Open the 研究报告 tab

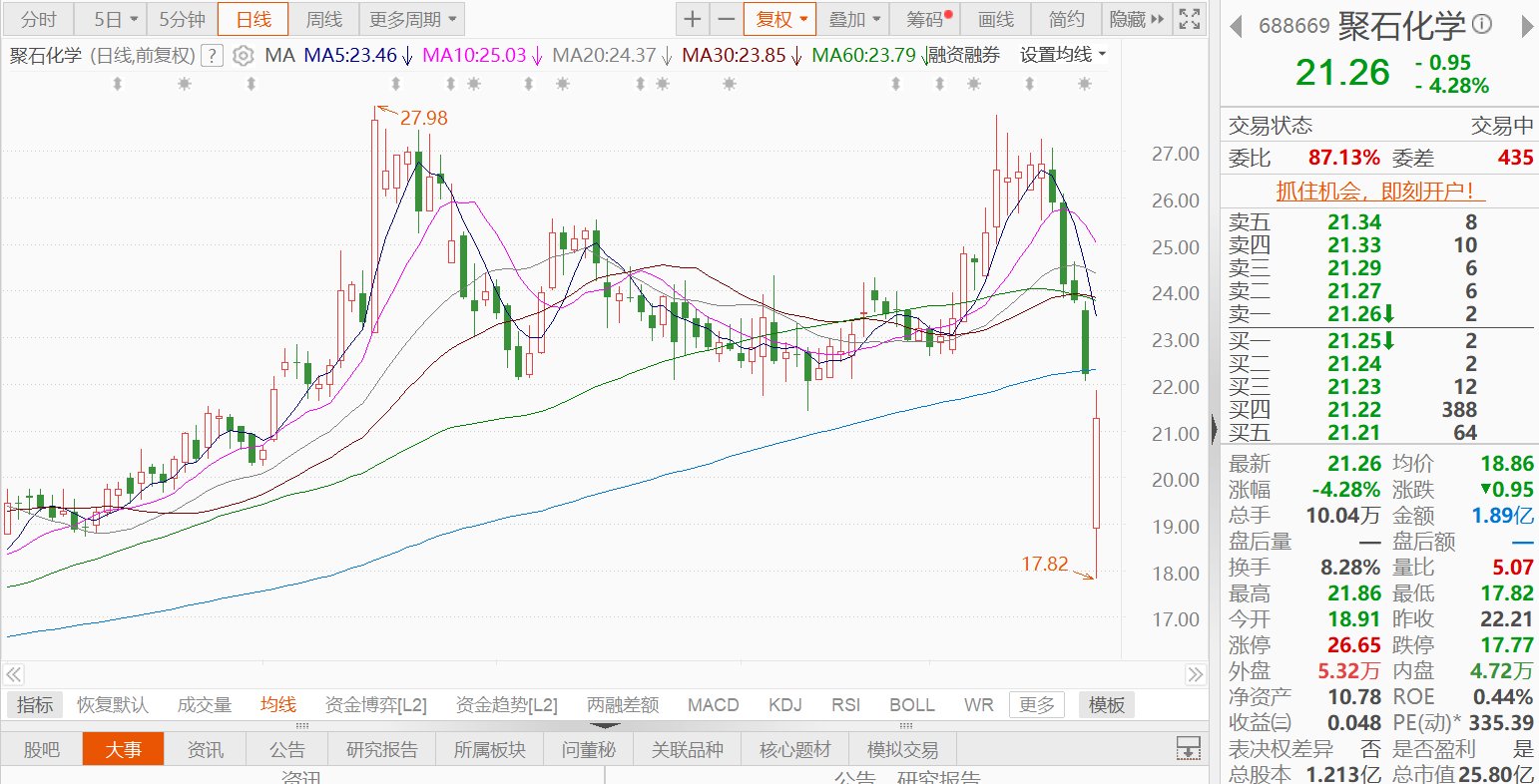[x=382, y=749]
